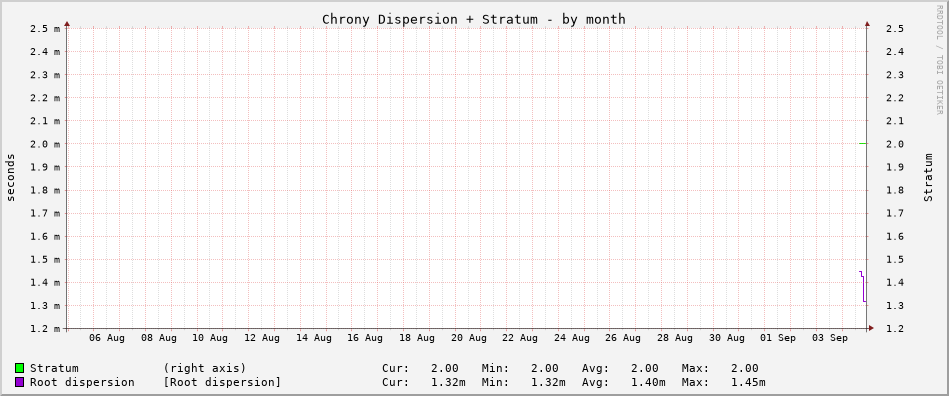Click the Root dispersion Min value 1.32m
Viewport: 949px width, 396px height.
tap(548, 383)
